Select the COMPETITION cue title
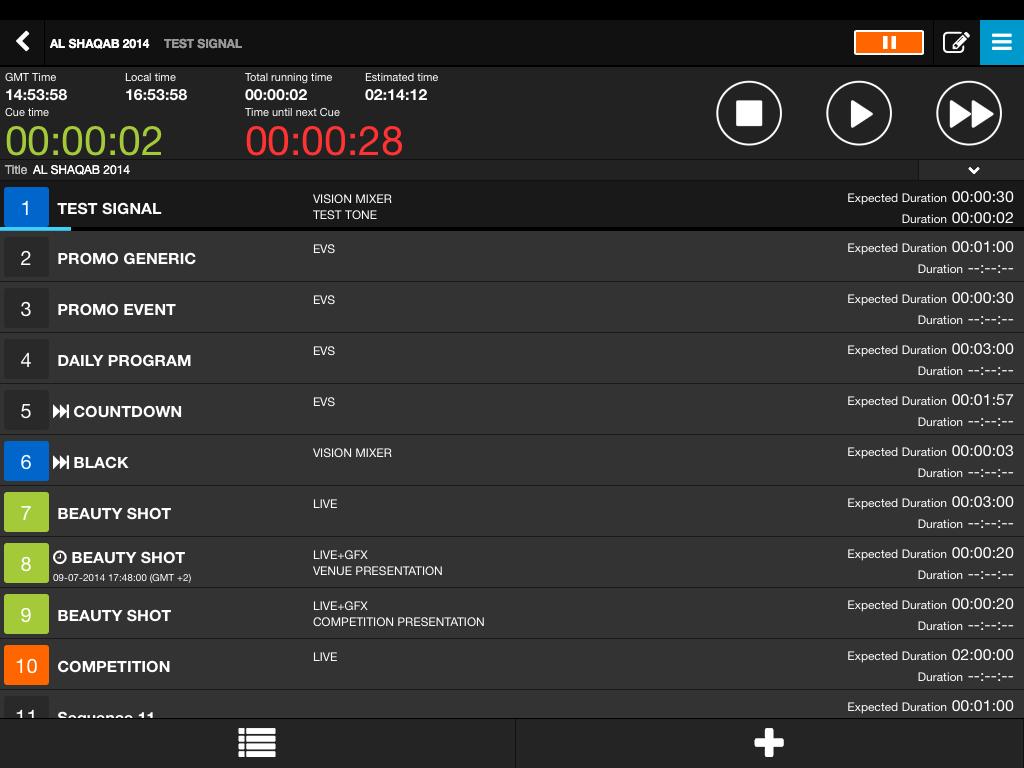Image resolution: width=1024 pixels, height=768 pixels. pos(114,666)
